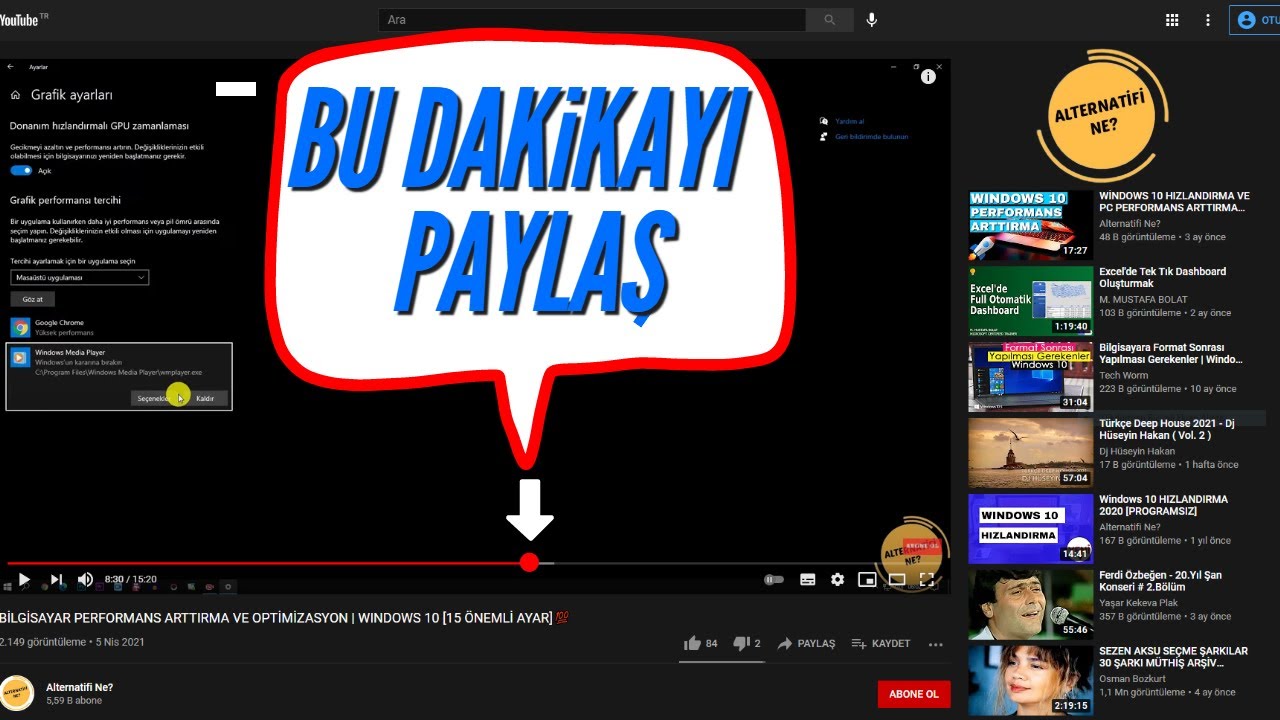
Task: Skip to next video
Action: pyautogui.click(x=56, y=579)
